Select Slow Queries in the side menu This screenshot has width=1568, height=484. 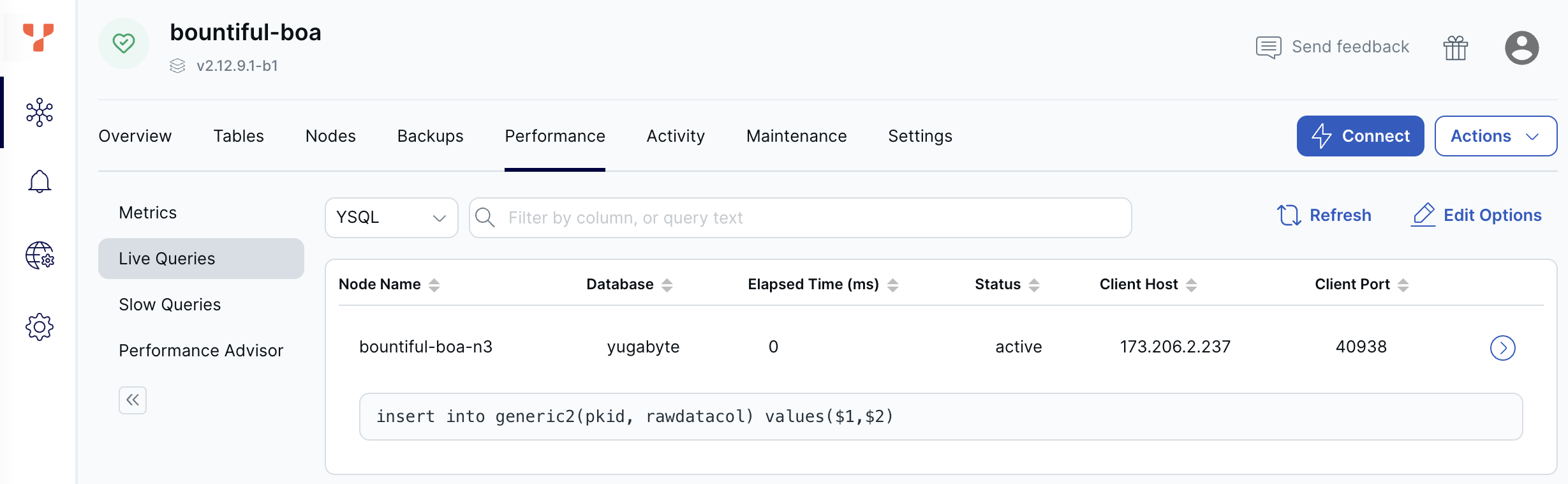pos(170,305)
